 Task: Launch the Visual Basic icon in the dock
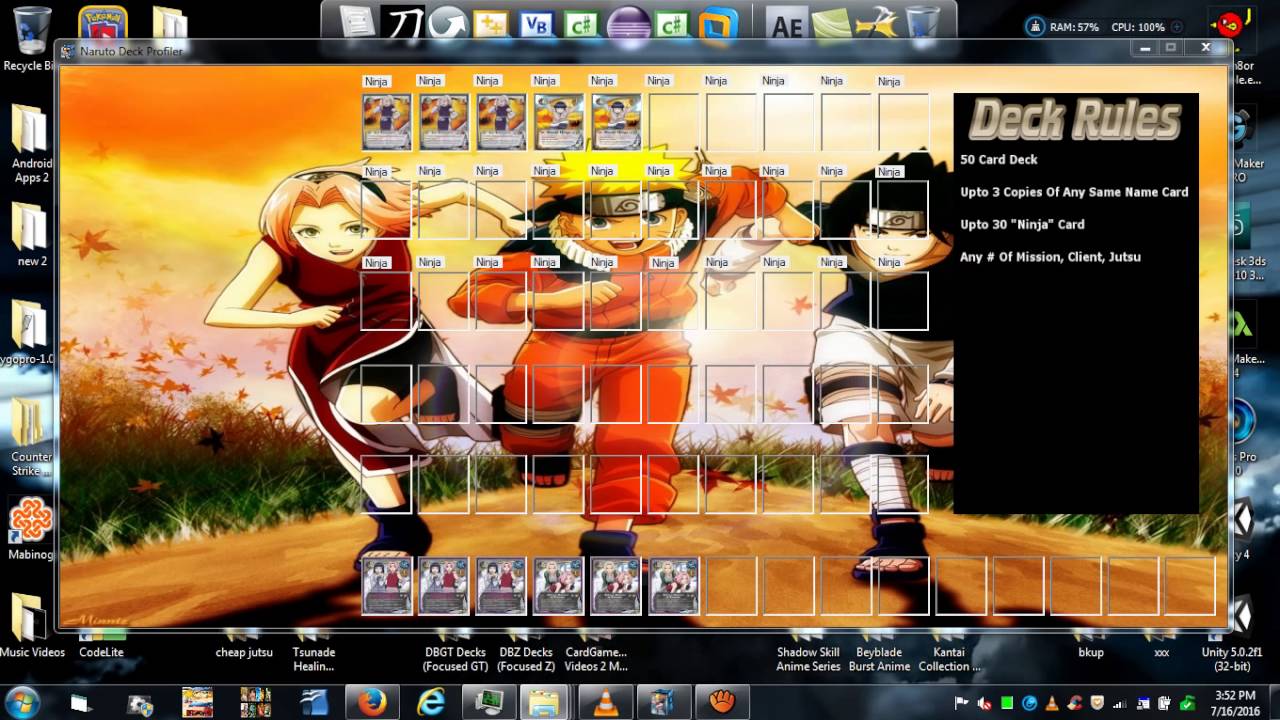point(537,24)
